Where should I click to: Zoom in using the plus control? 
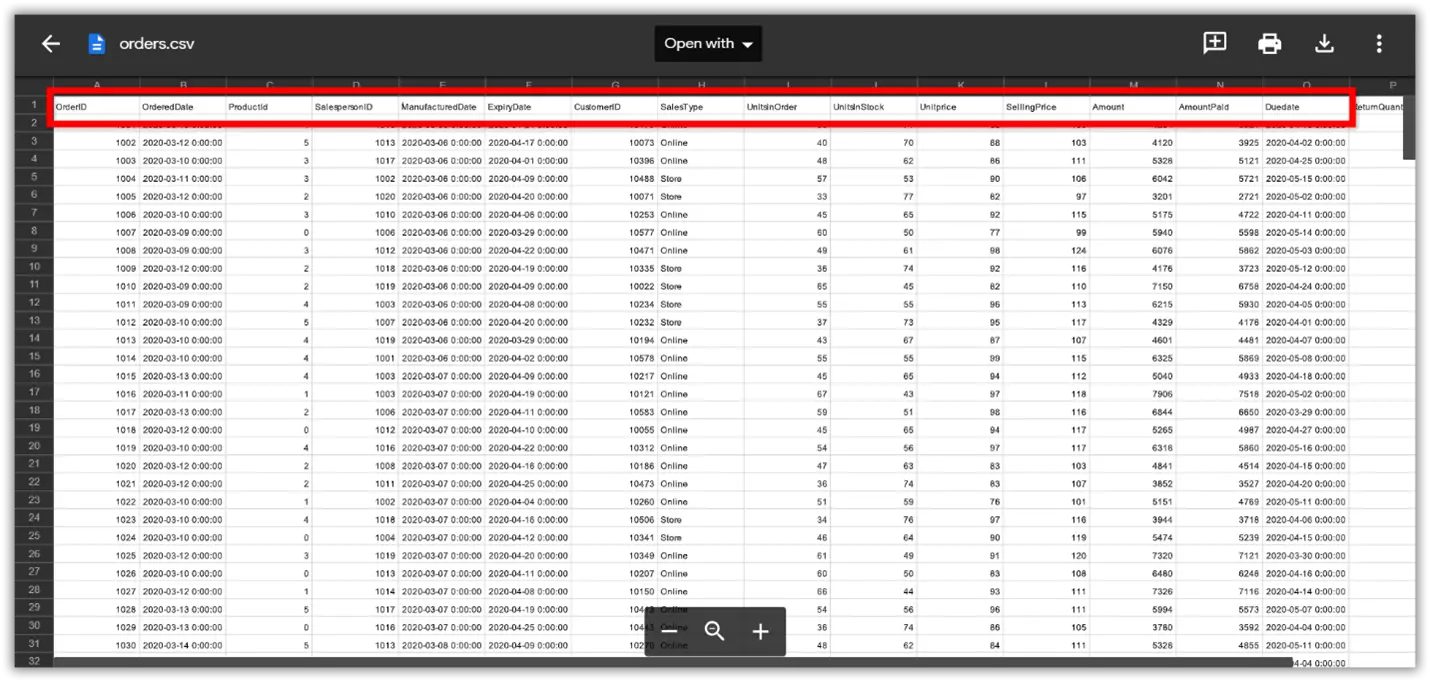[x=760, y=631]
